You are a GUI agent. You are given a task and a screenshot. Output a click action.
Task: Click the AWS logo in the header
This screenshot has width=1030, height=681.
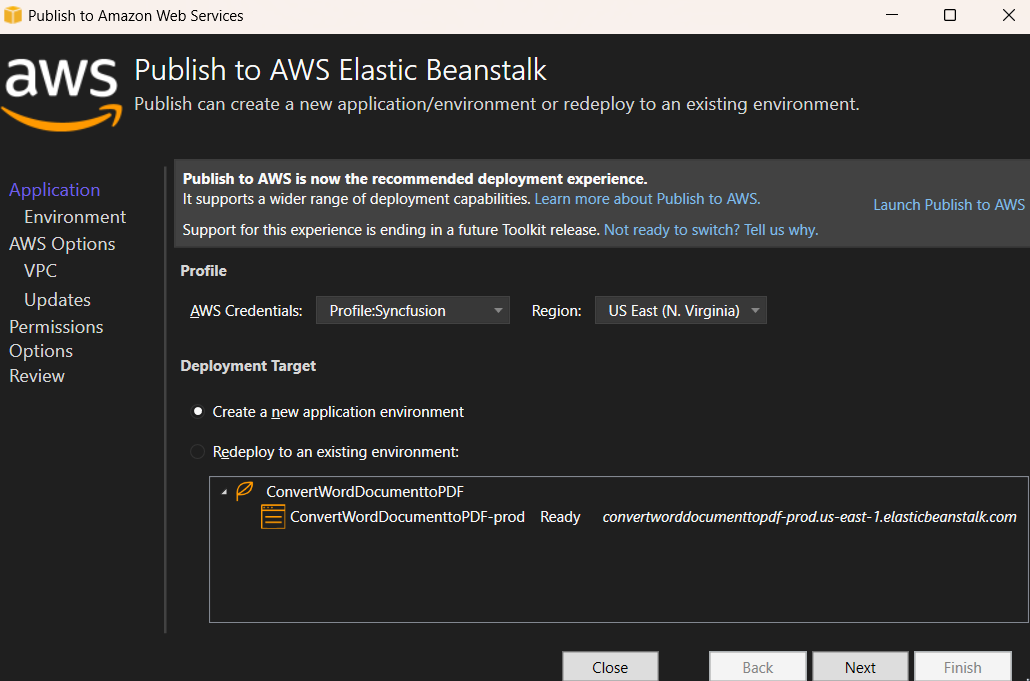click(x=62, y=94)
